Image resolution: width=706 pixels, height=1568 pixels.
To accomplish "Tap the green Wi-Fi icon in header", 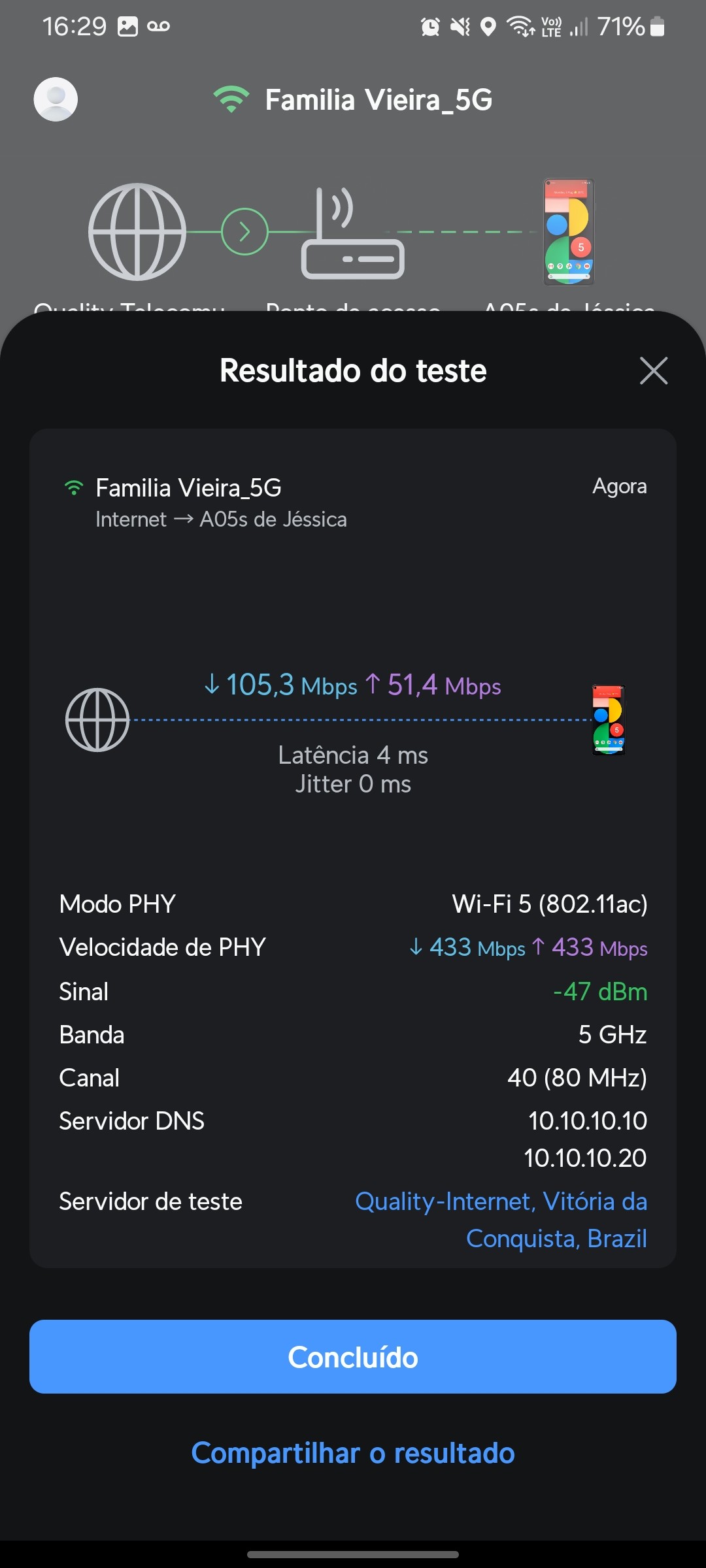I will (231, 99).
